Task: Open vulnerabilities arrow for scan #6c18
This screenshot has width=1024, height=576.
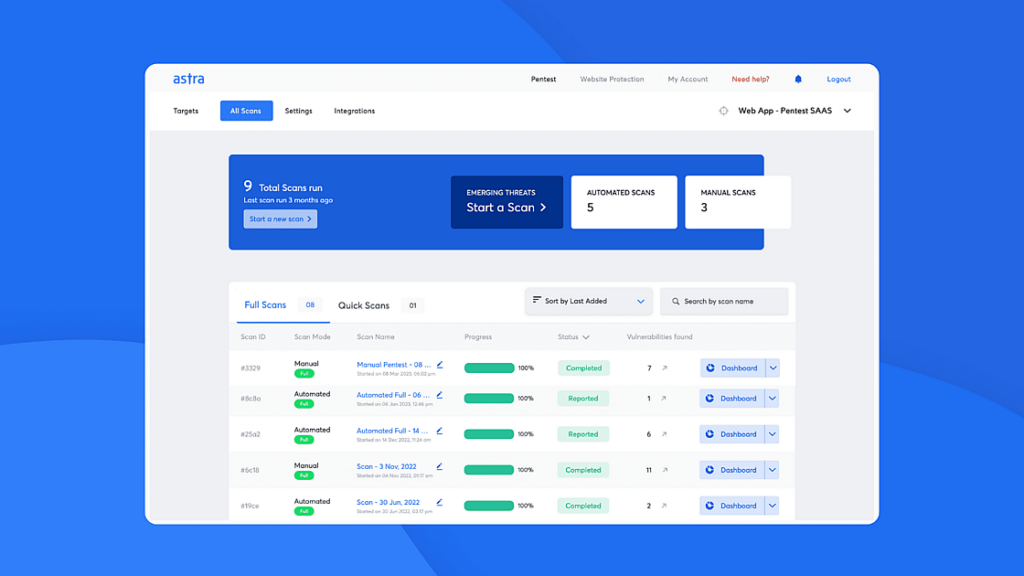Action: 665,470
